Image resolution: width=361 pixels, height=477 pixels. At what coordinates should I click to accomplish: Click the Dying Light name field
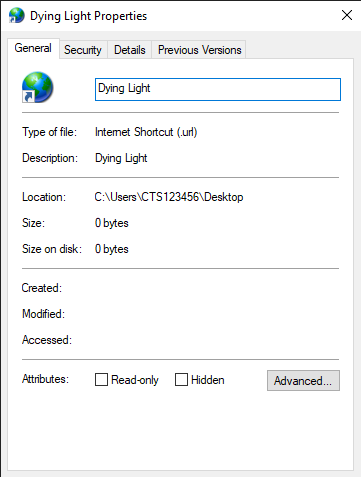point(218,89)
